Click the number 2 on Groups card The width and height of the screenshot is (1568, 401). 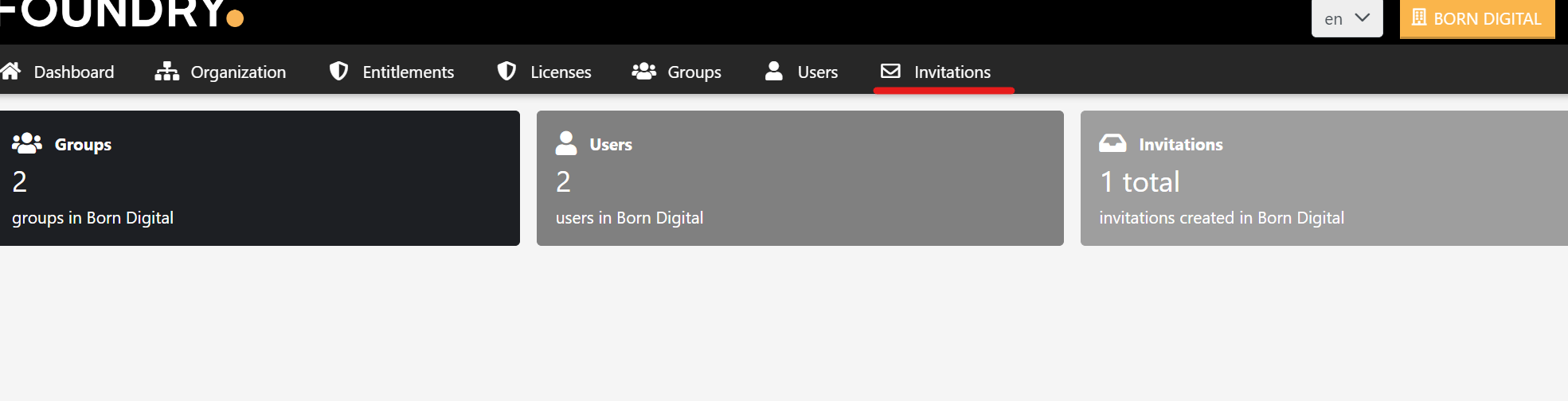tap(20, 182)
